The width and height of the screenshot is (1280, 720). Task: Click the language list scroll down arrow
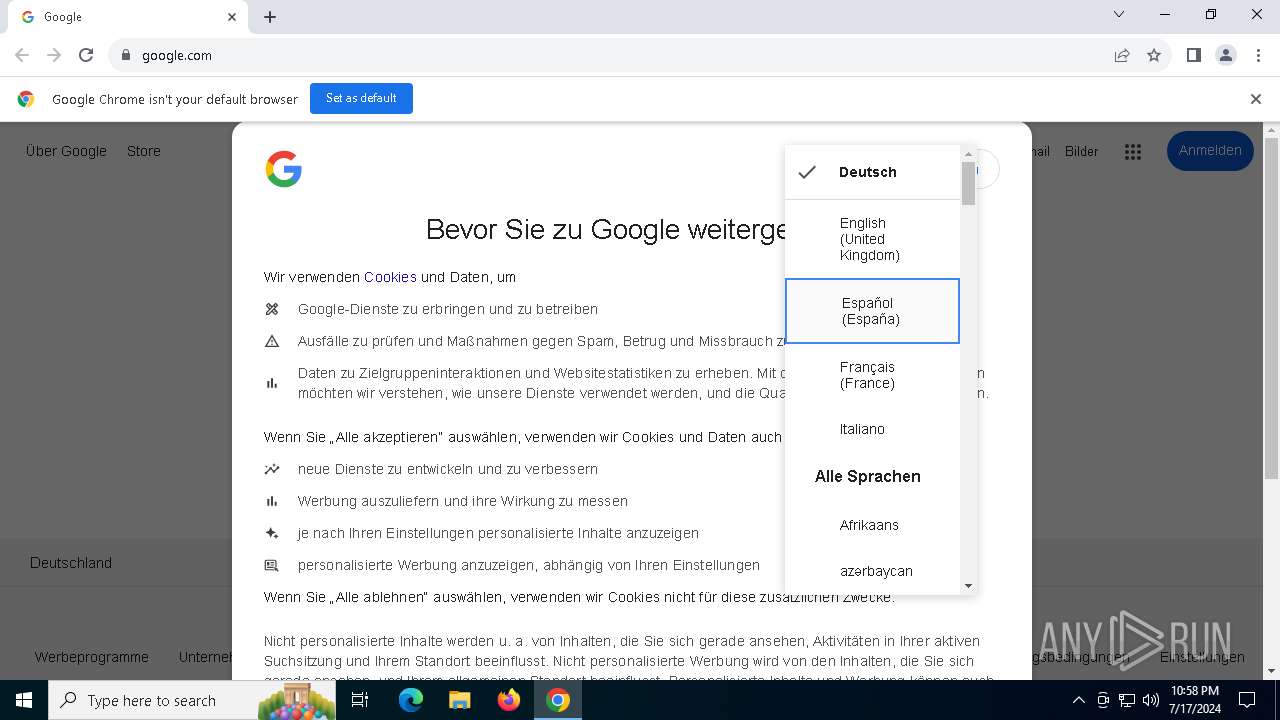[x=968, y=586]
